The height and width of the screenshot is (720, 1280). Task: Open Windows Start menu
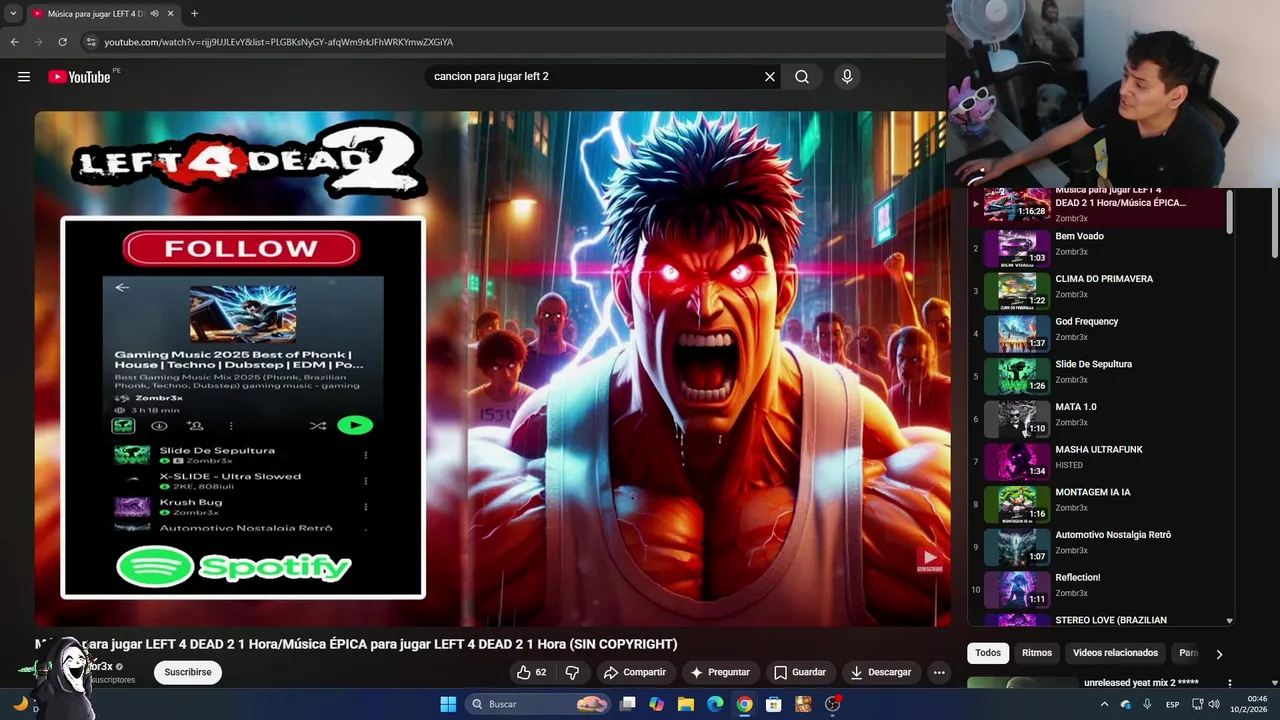(448, 704)
